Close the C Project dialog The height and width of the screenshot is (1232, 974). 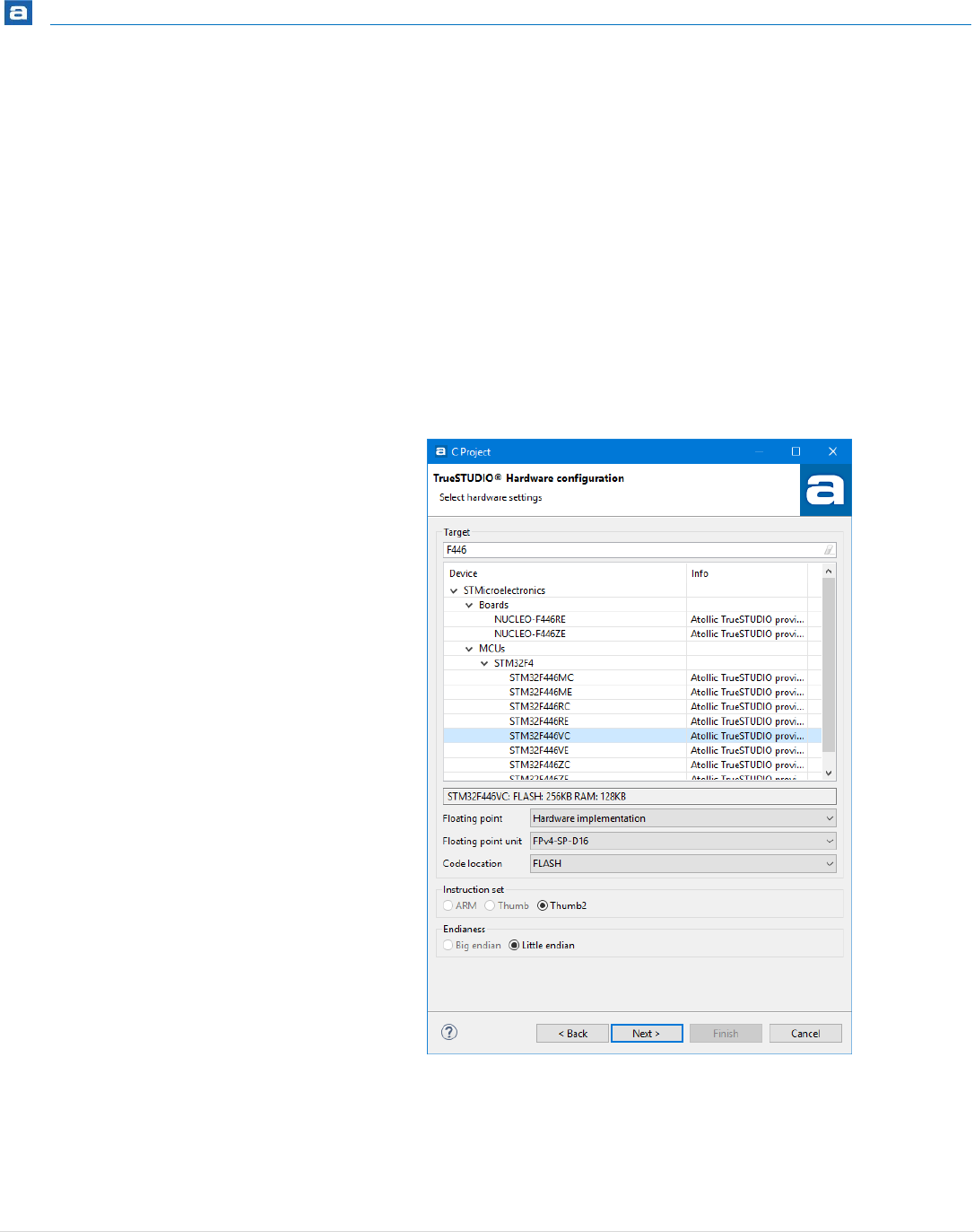click(x=832, y=451)
